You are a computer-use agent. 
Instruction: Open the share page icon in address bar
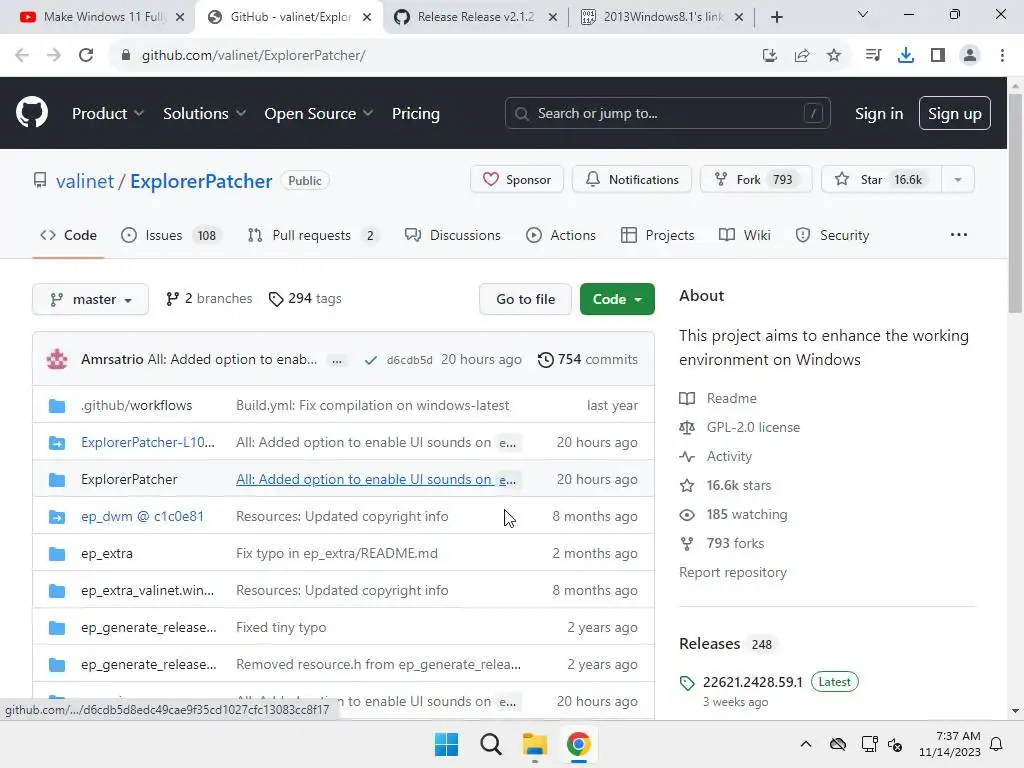[802, 56]
